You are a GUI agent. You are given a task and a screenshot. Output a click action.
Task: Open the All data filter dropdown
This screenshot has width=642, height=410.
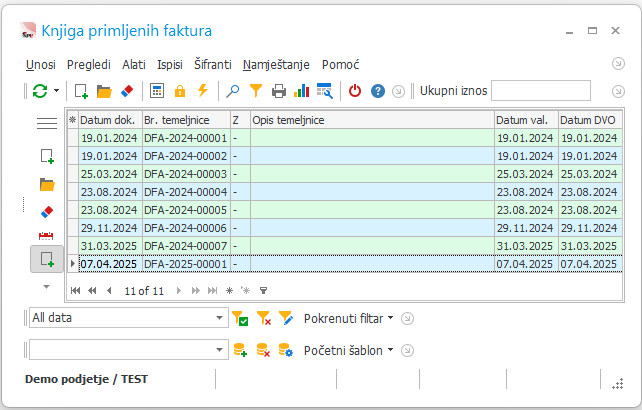tap(219, 318)
